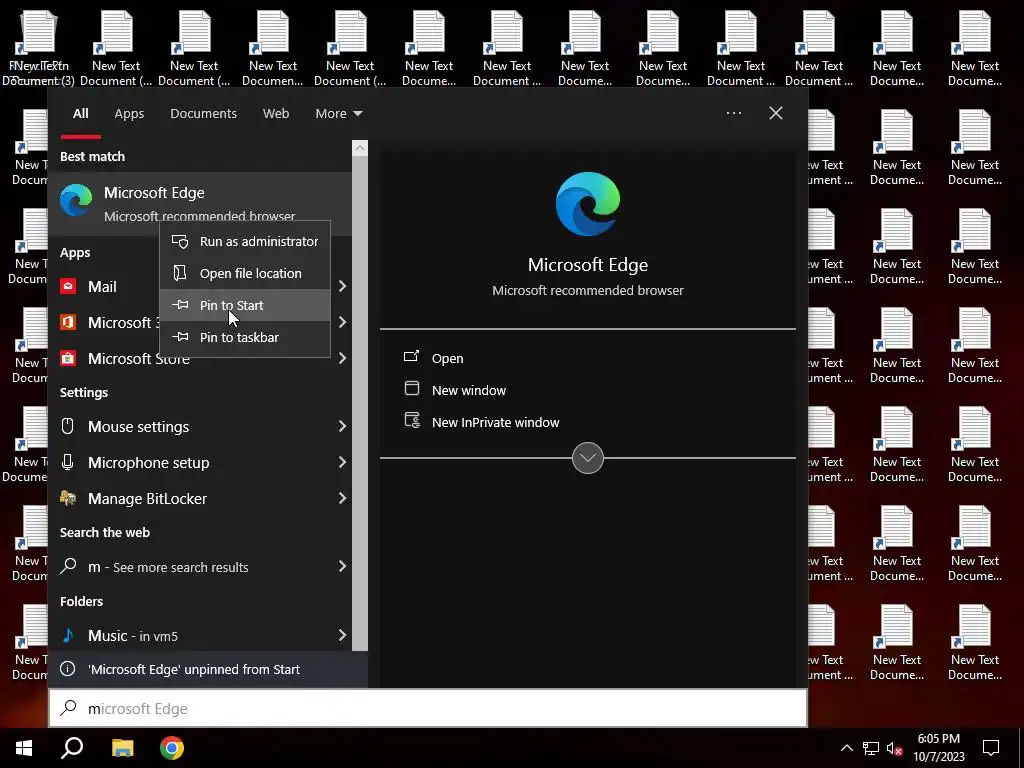Click the large Edge logo in preview pane
Viewport: 1024px width, 768px height.
pos(588,204)
